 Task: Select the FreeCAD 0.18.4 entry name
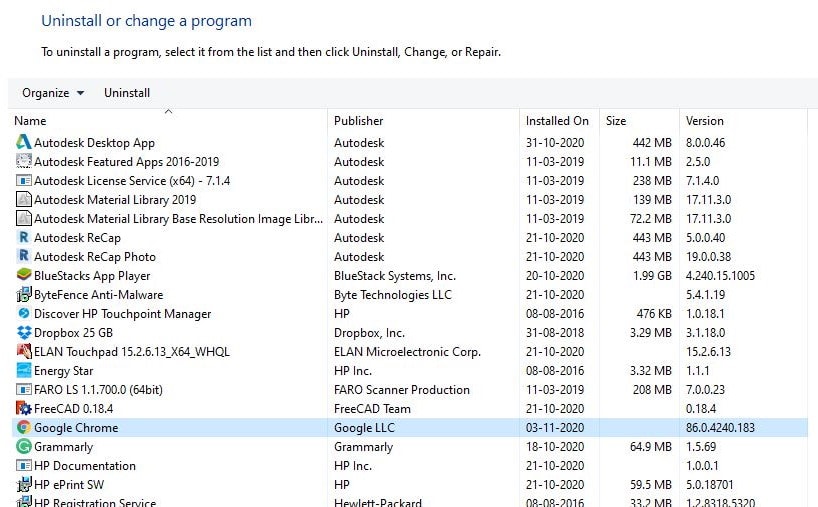pos(74,408)
